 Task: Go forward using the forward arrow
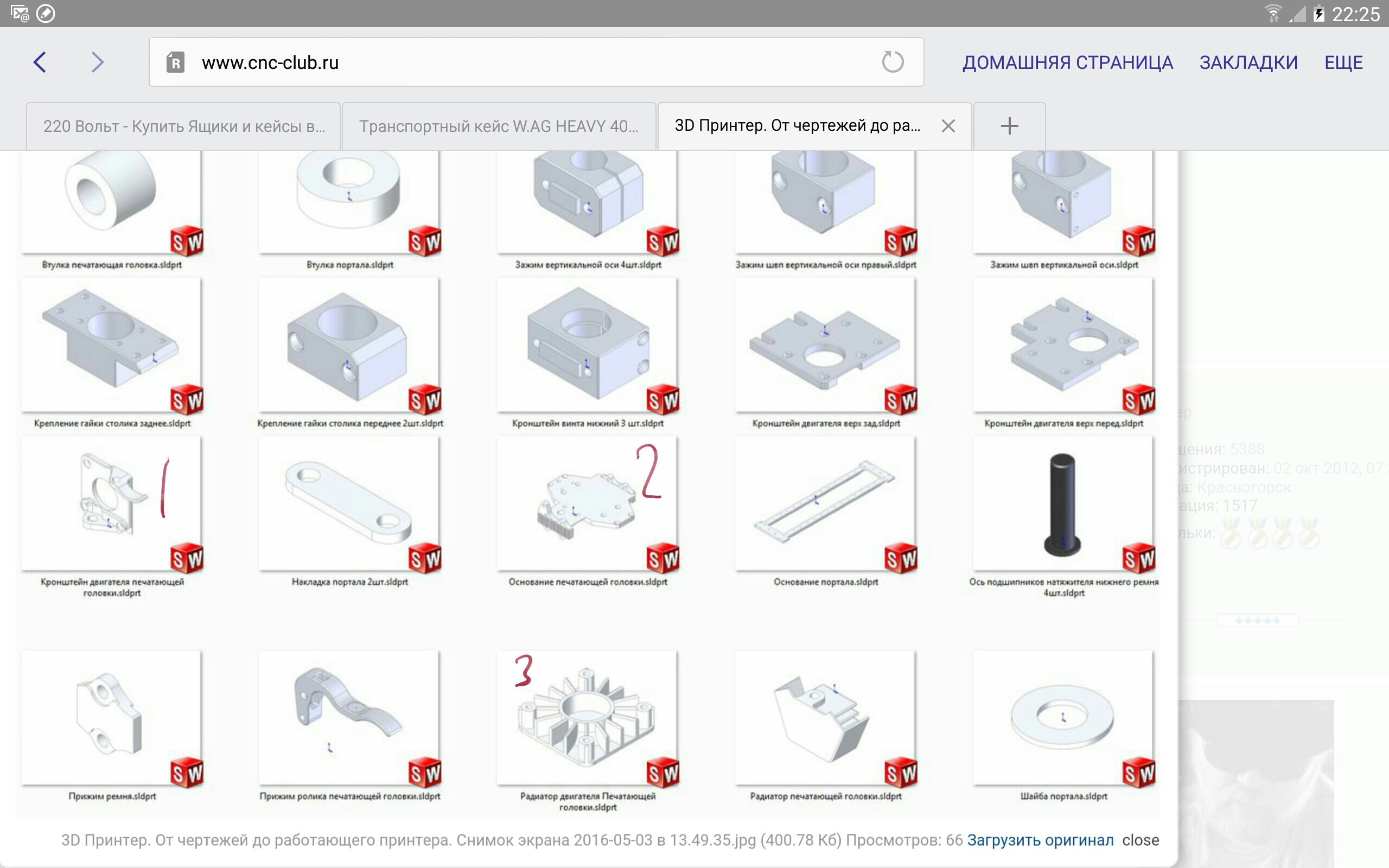pos(98,62)
